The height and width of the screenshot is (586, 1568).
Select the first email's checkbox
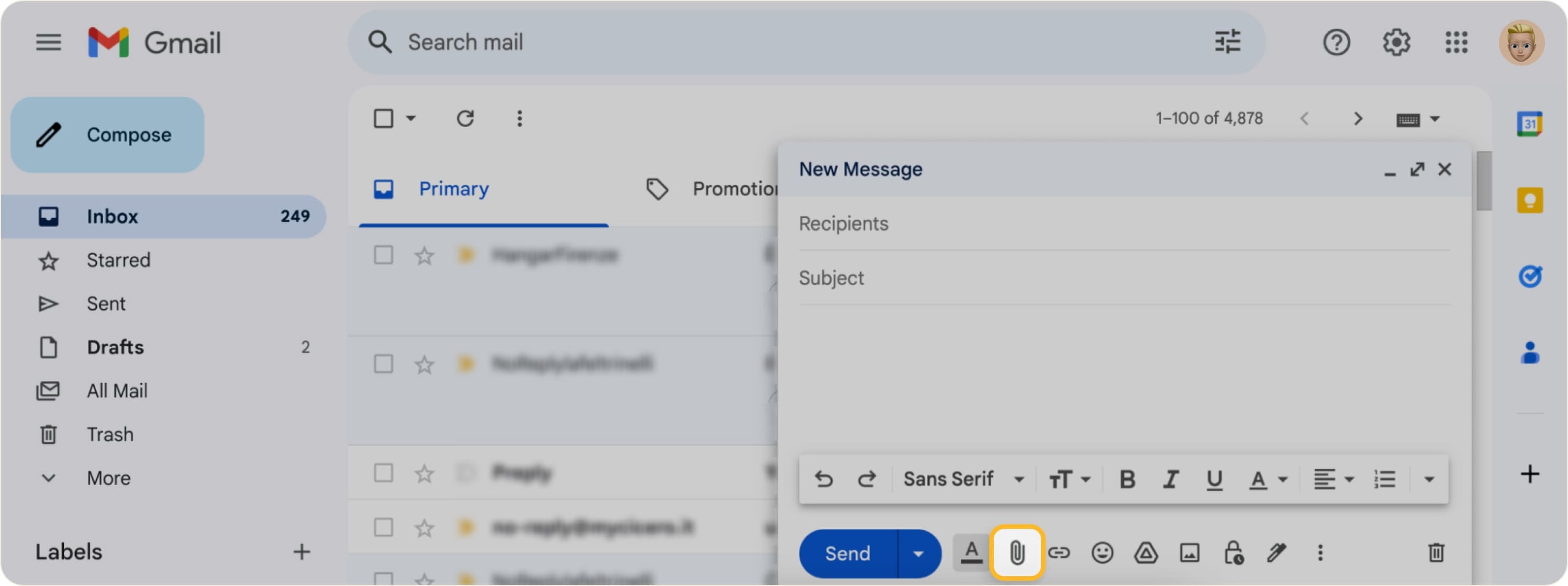[383, 256]
